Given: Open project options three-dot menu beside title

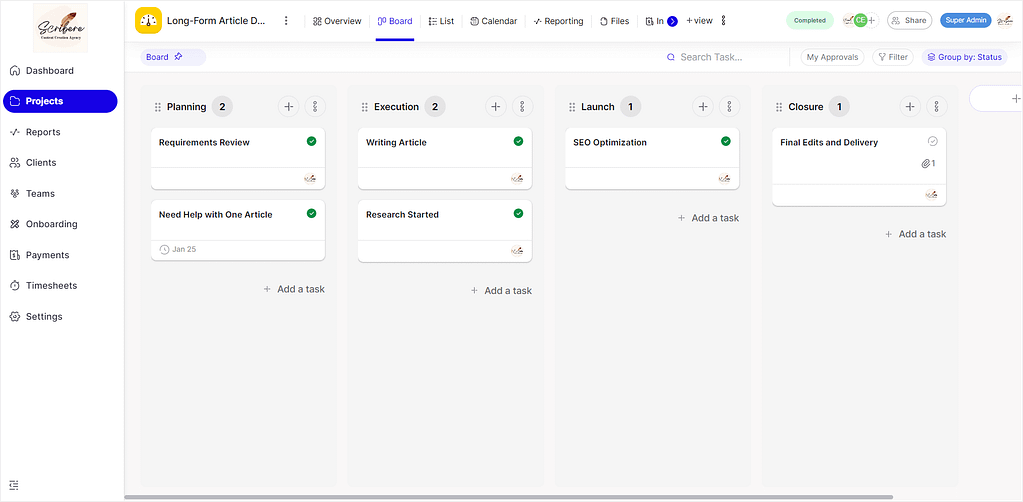Looking at the screenshot, I should click(x=286, y=21).
